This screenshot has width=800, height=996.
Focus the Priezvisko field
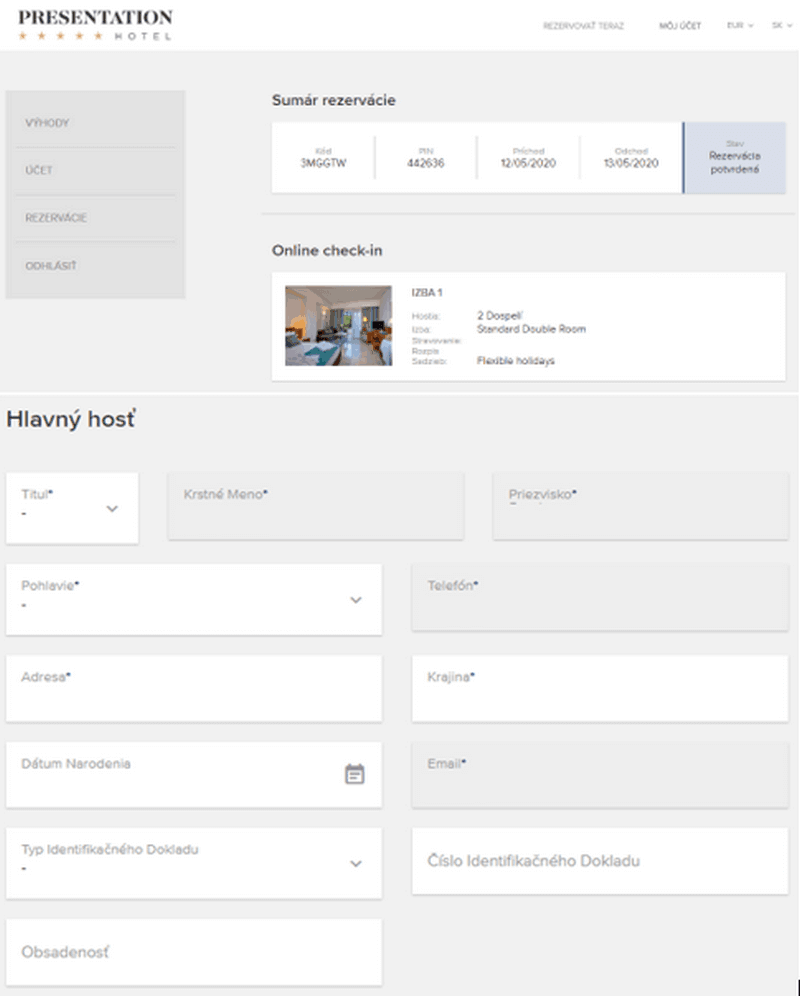click(x=641, y=506)
